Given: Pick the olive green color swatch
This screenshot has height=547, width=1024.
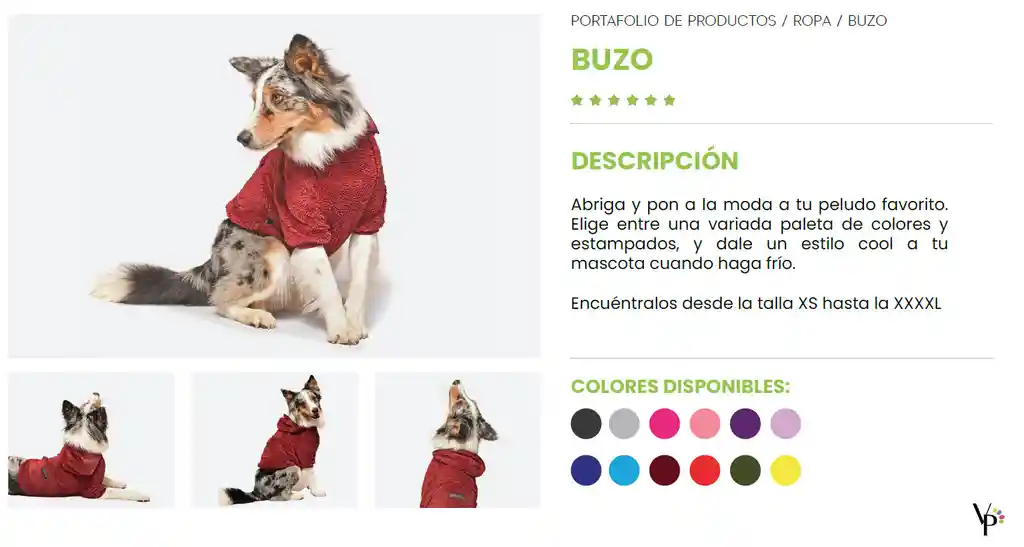Looking at the screenshot, I should tap(745, 470).
